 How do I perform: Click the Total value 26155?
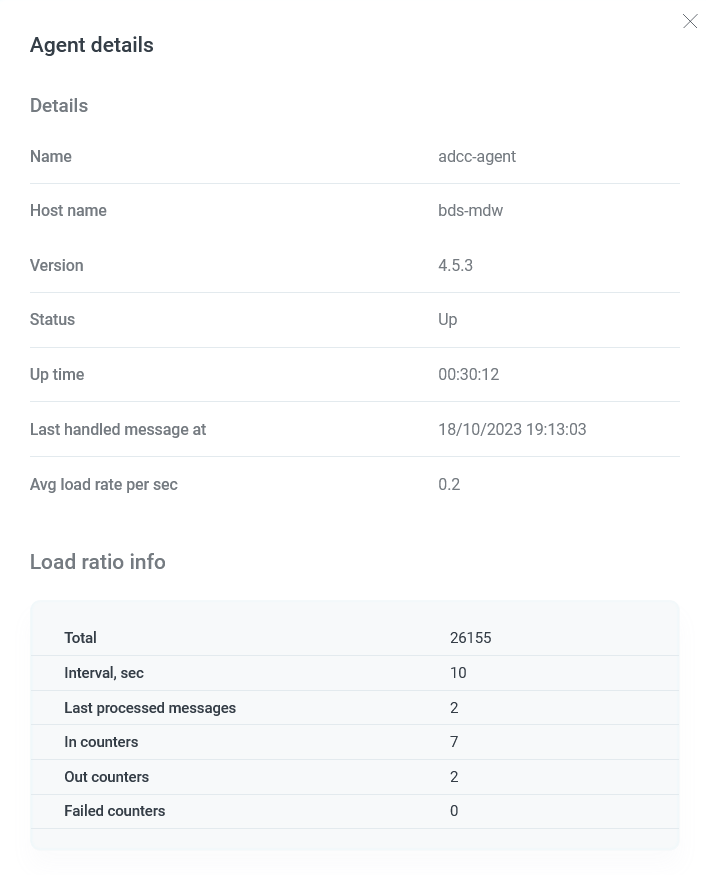coord(470,638)
